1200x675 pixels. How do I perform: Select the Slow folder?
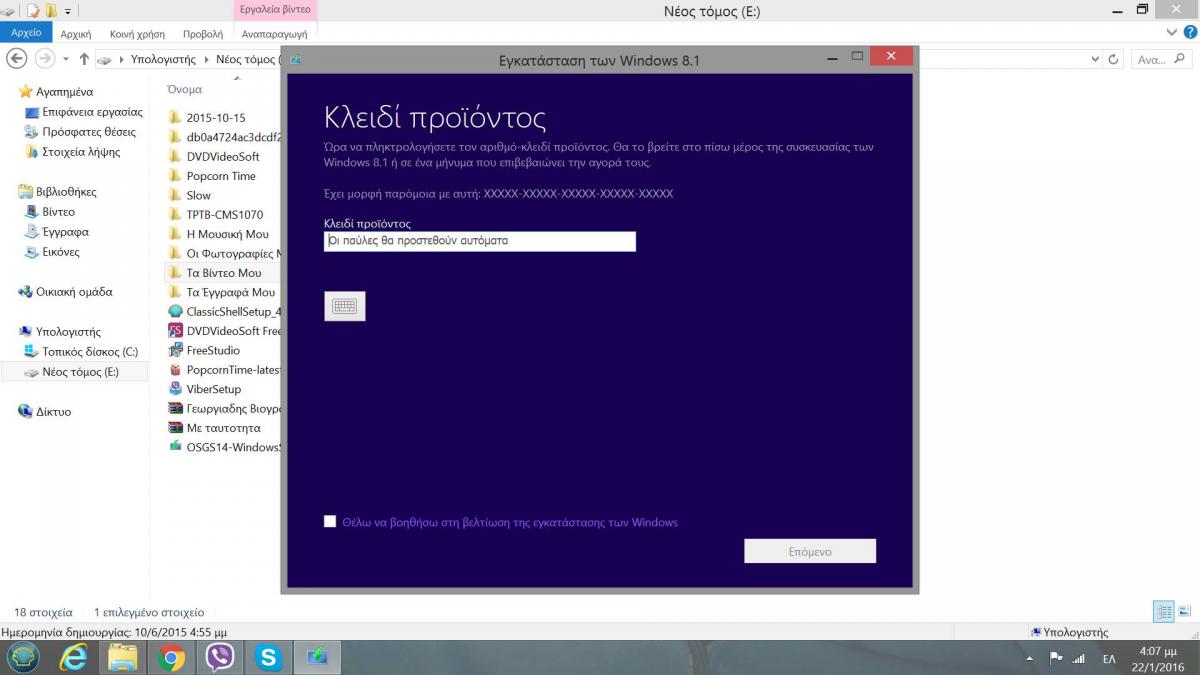[198, 195]
